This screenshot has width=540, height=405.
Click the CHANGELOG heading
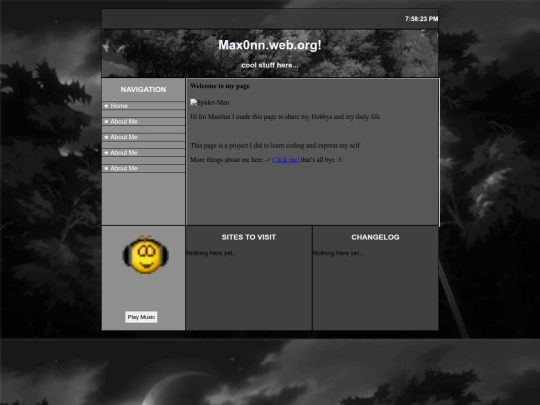pos(375,237)
